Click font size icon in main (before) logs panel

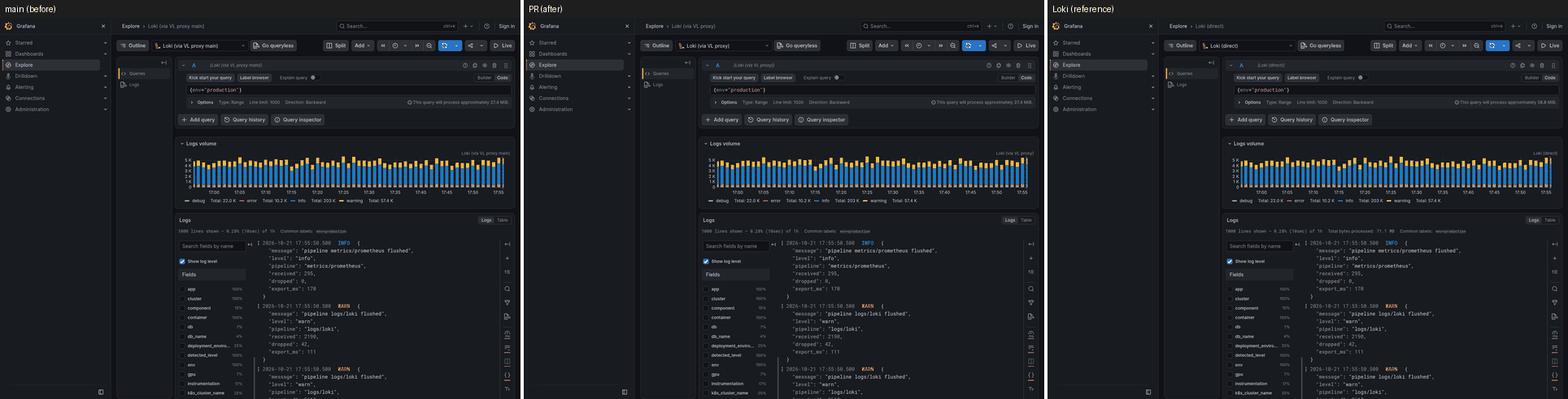pos(507,389)
